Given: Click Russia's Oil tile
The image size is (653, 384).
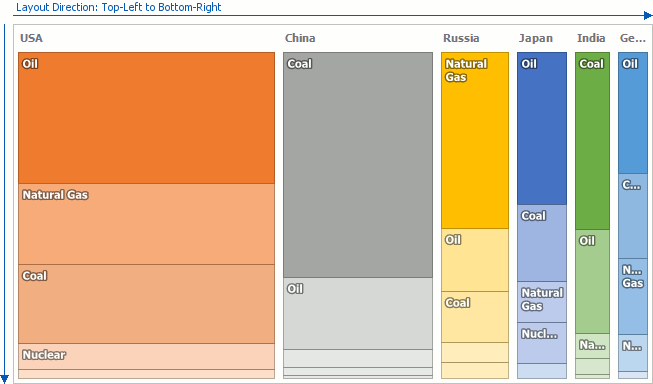Looking at the screenshot, I should 475,260.
